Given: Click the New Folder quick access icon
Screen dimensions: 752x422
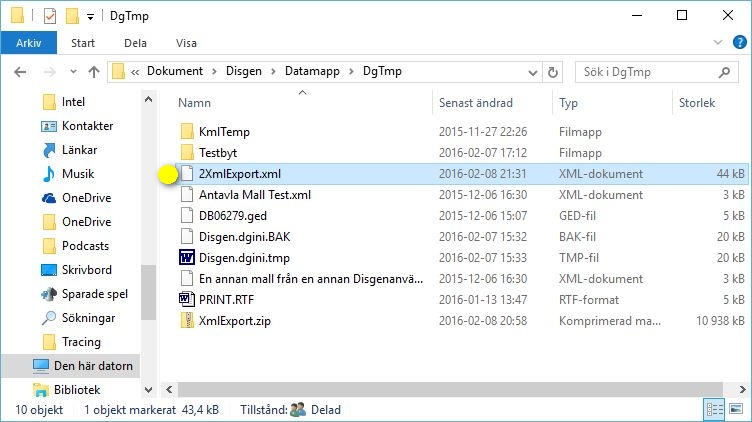Looking at the screenshot, I should (72, 16).
